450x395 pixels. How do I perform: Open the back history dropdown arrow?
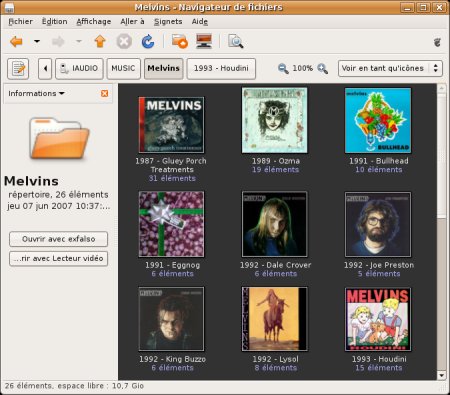point(37,42)
